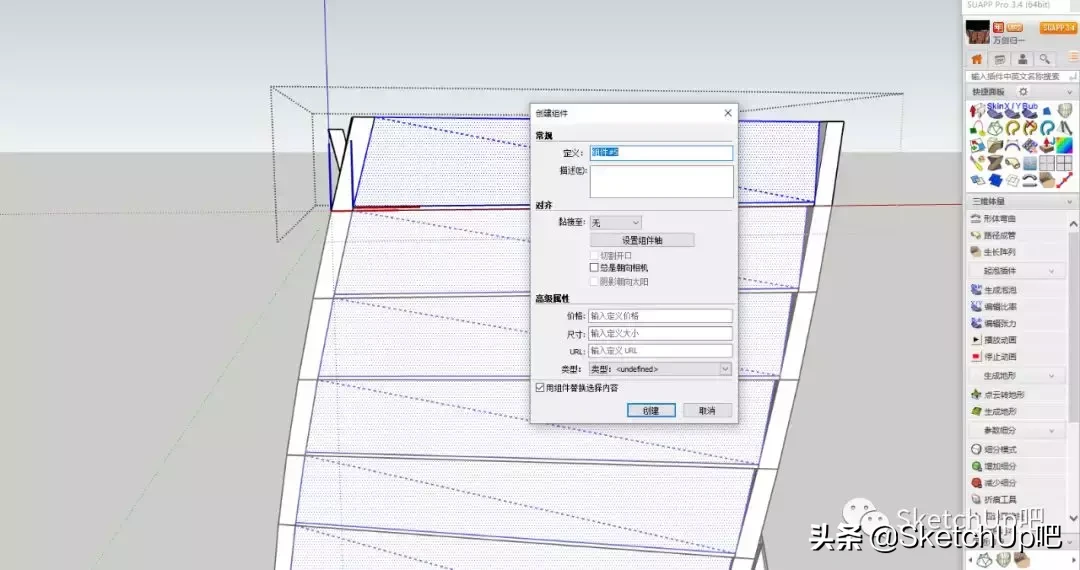Screen dimensions: 1080x570
Task: Click the 定义 name input field
Action: coord(661,152)
